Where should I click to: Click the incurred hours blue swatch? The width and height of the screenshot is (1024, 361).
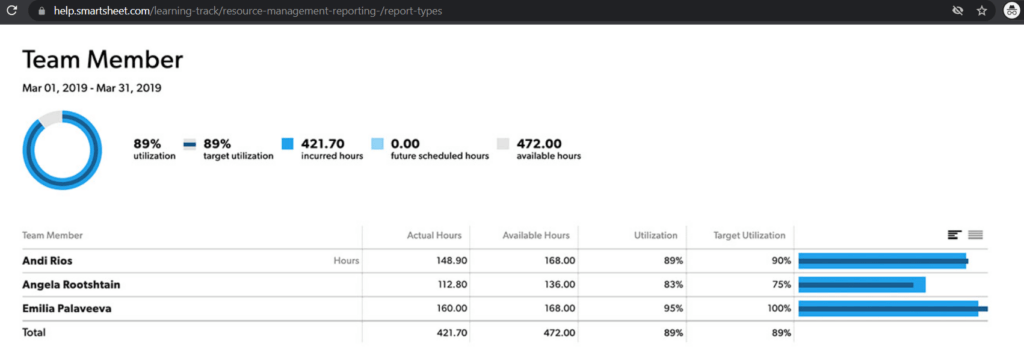pyautogui.click(x=287, y=144)
